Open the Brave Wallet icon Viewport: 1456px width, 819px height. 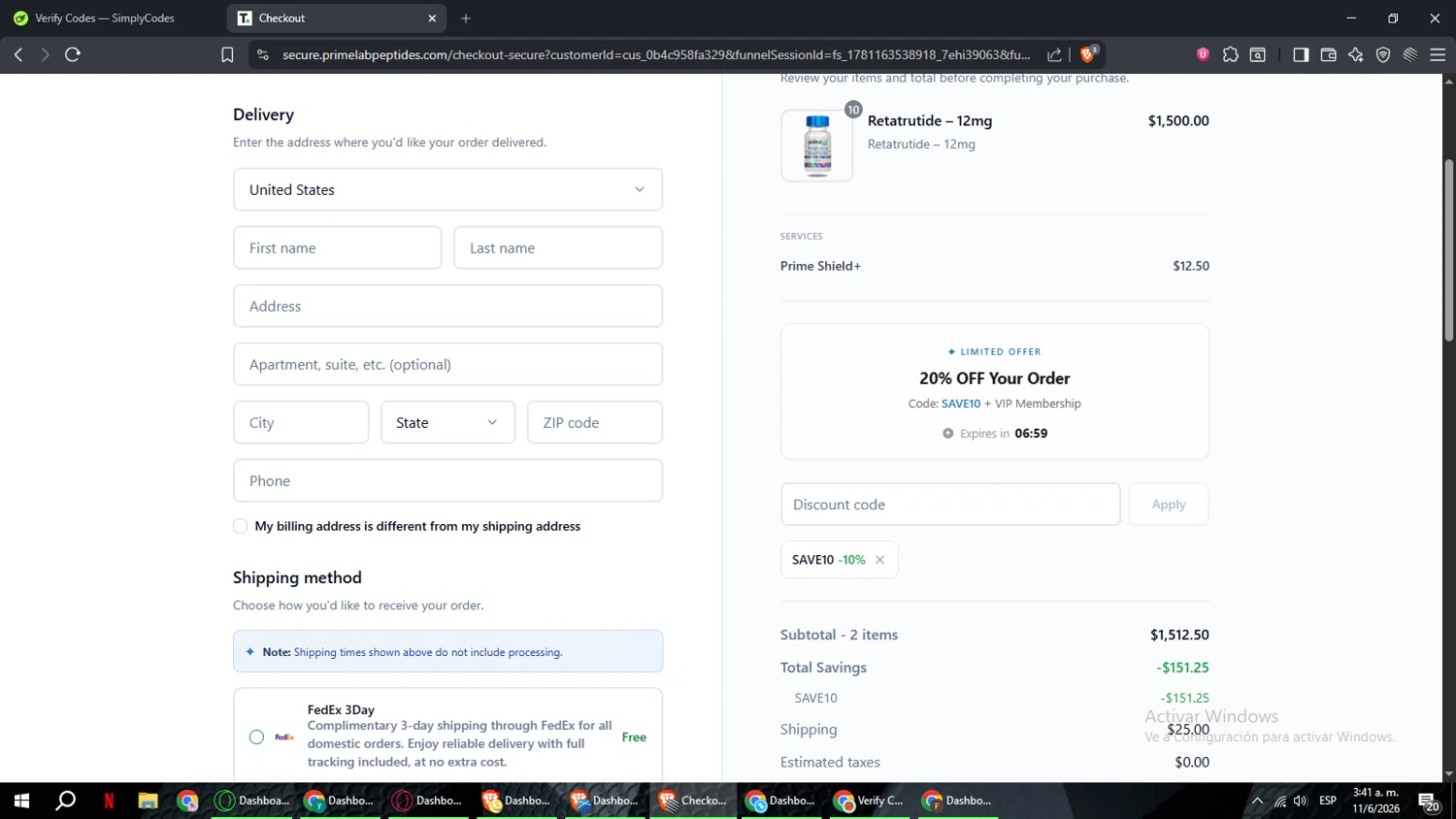click(1329, 54)
